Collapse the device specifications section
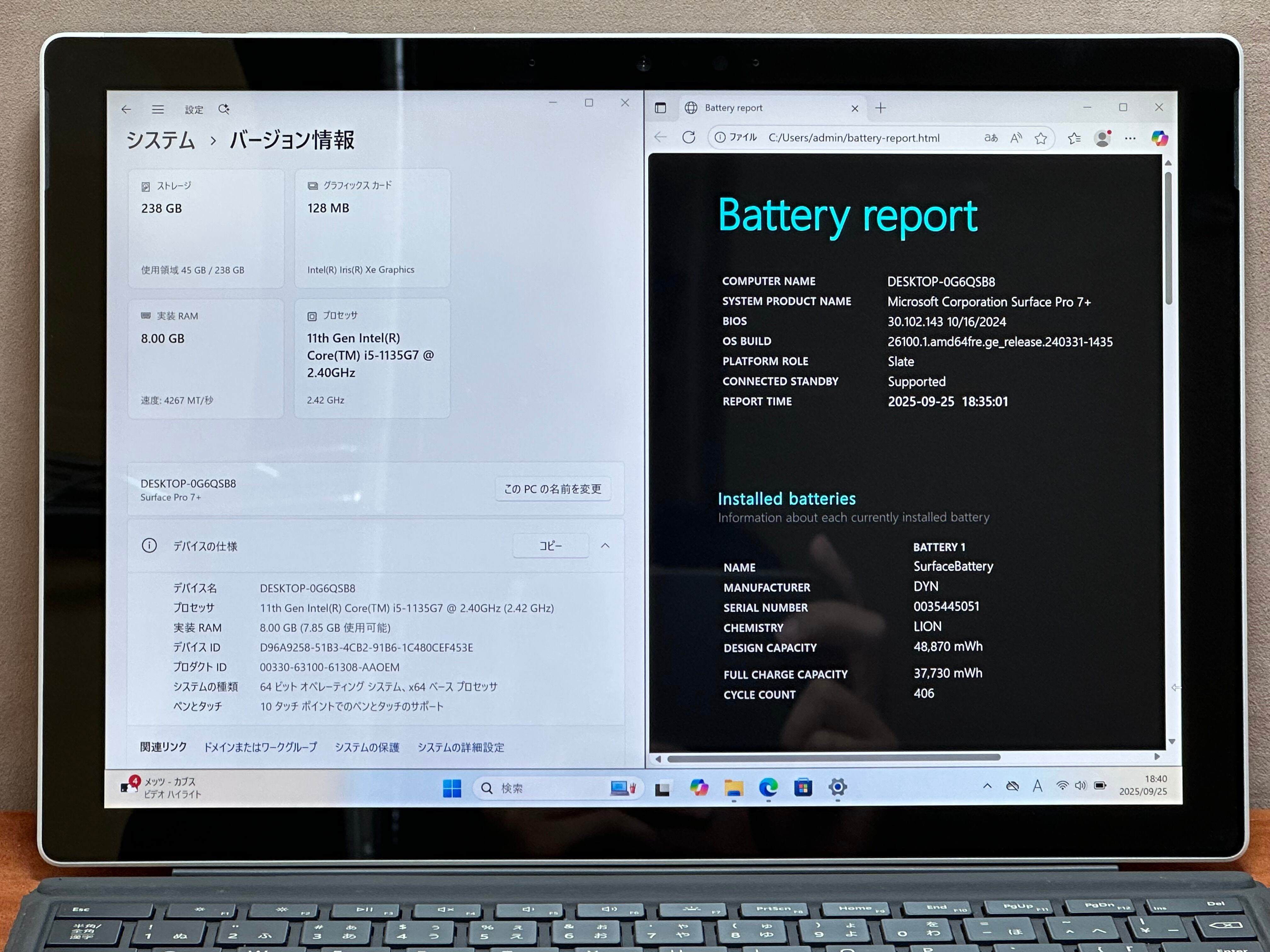 [x=605, y=546]
